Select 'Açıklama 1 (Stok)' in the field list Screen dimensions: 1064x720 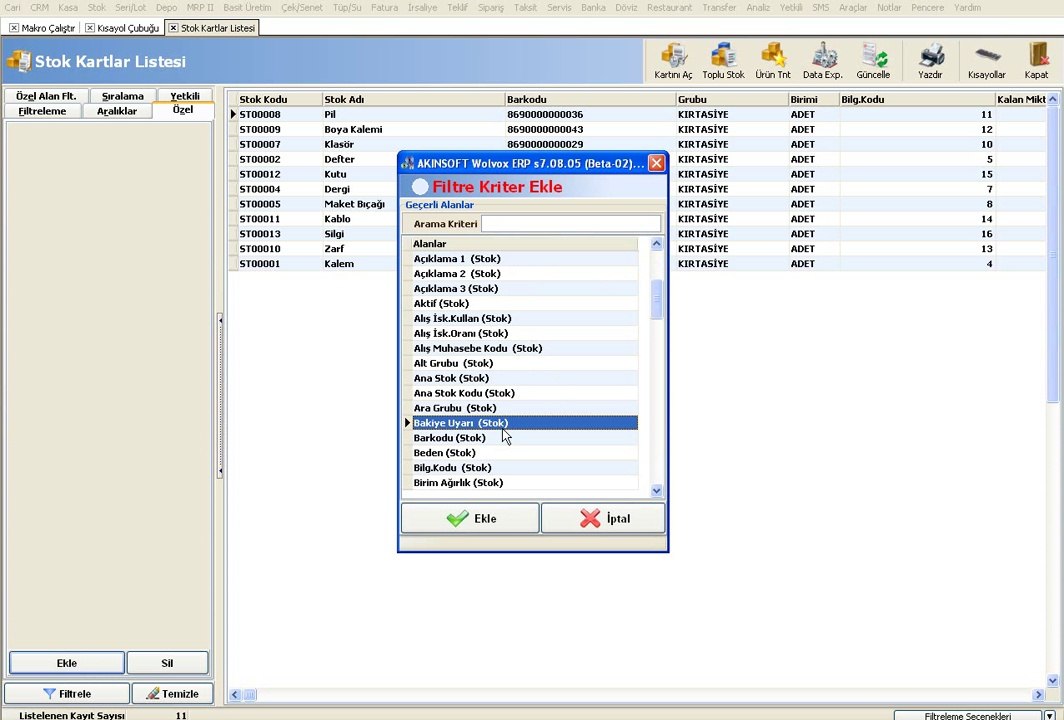tap(525, 259)
